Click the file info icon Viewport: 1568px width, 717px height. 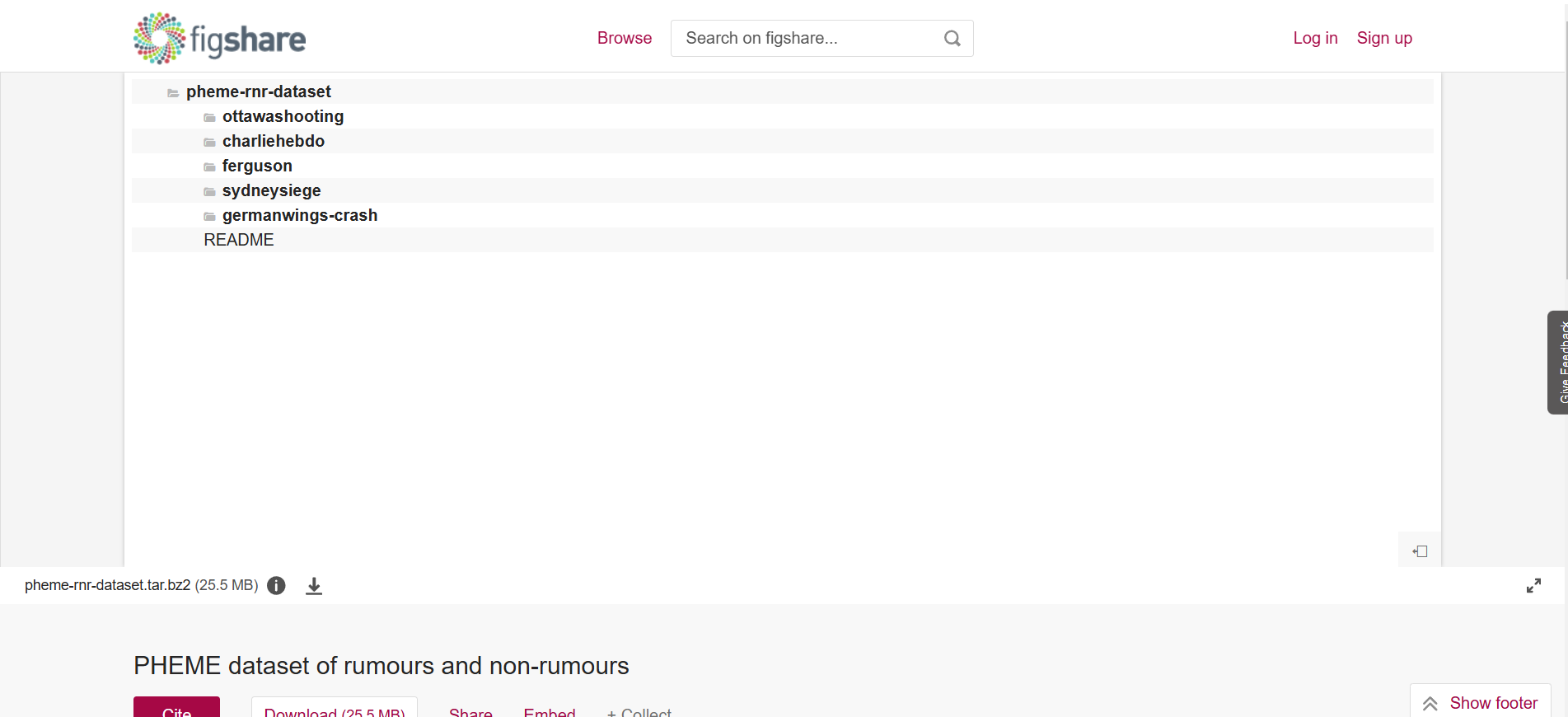pyautogui.click(x=276, y=585)
